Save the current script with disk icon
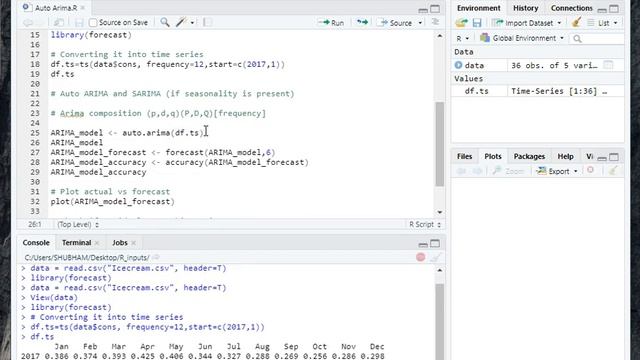Screen dimensions: 640x360 [x=79, y=23]
